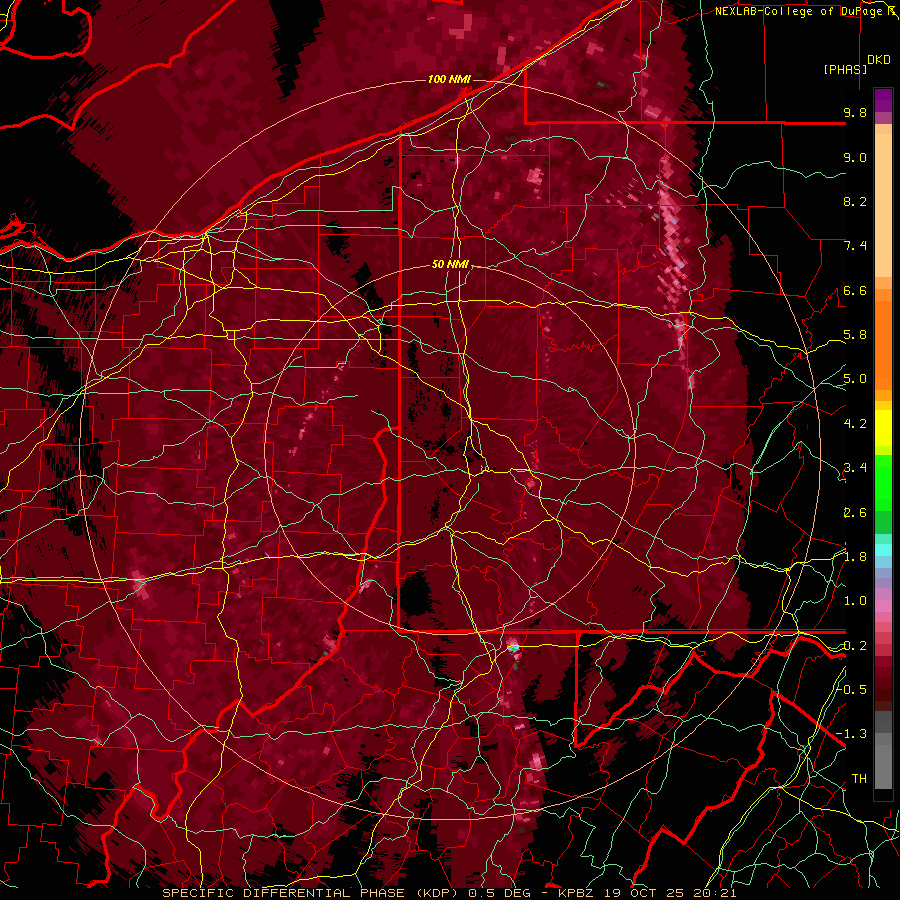The image size is (900, 900).
Task: Click the 6.6 scale value
Action: coord(855,290)
